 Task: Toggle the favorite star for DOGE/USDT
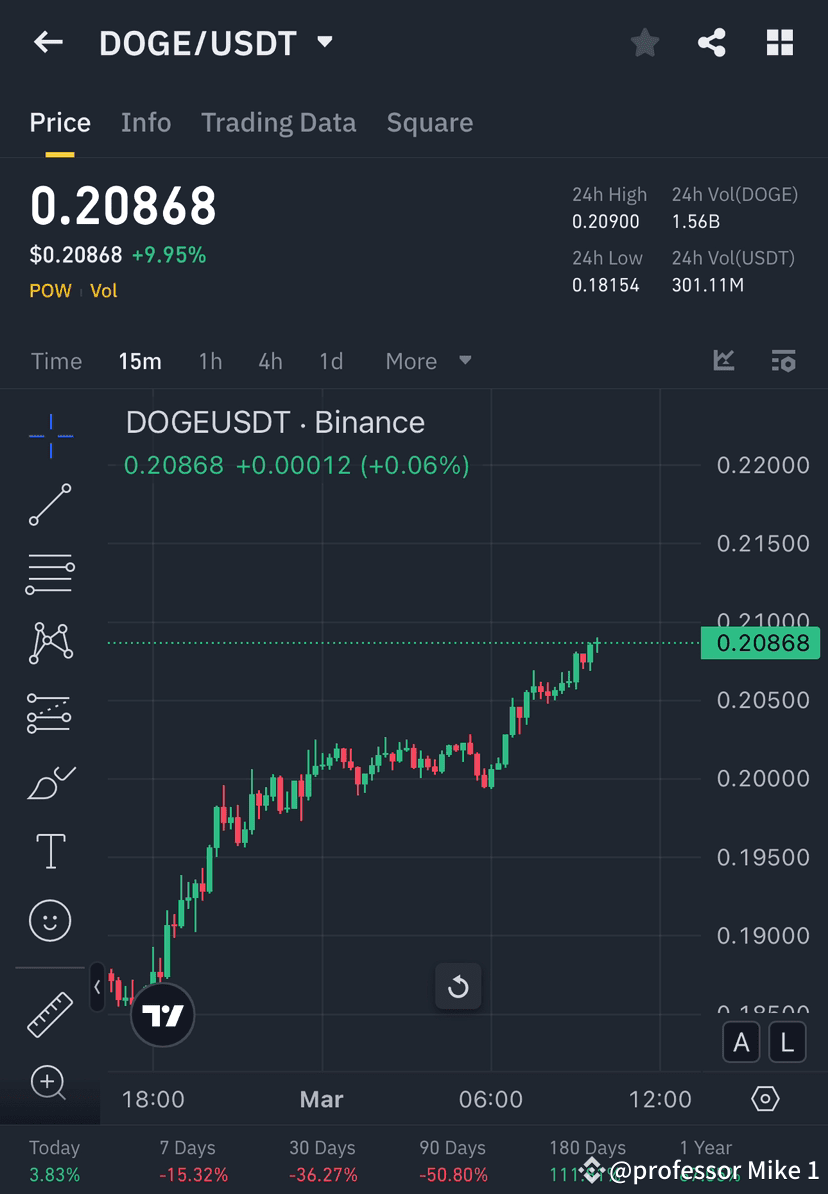point(644,42)
